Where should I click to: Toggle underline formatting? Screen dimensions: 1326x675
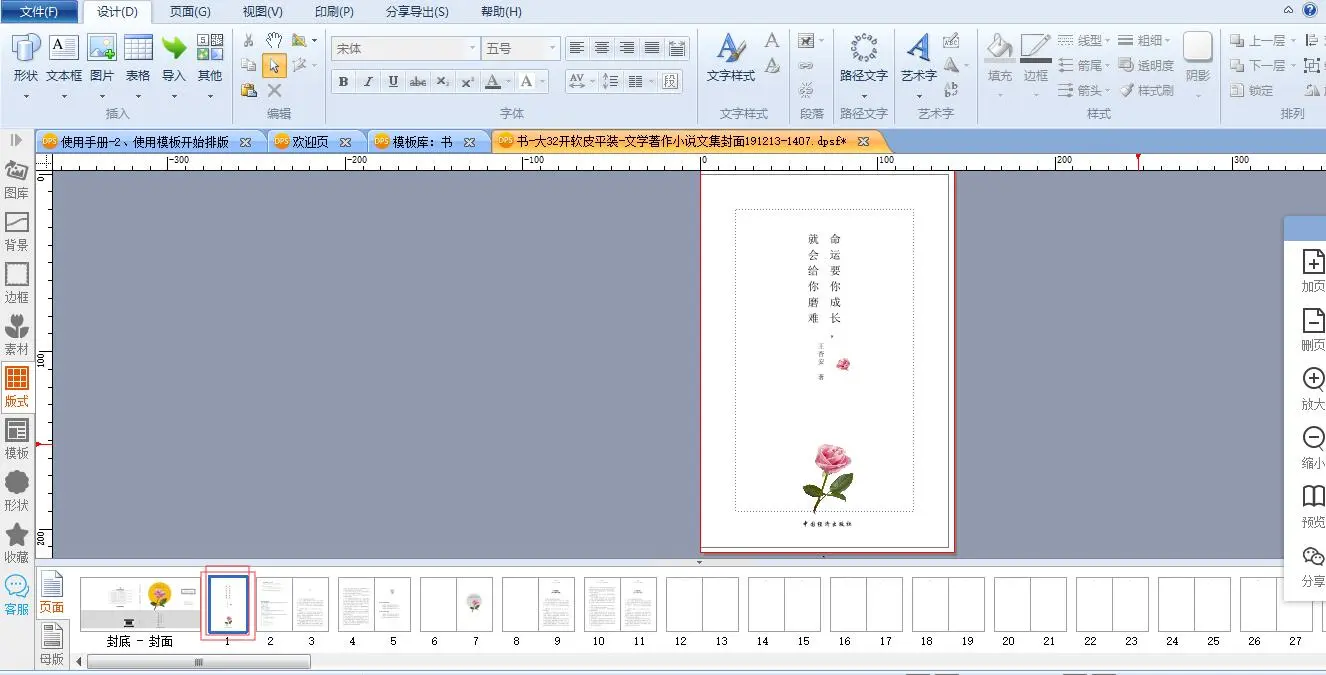tap(393, 82)
